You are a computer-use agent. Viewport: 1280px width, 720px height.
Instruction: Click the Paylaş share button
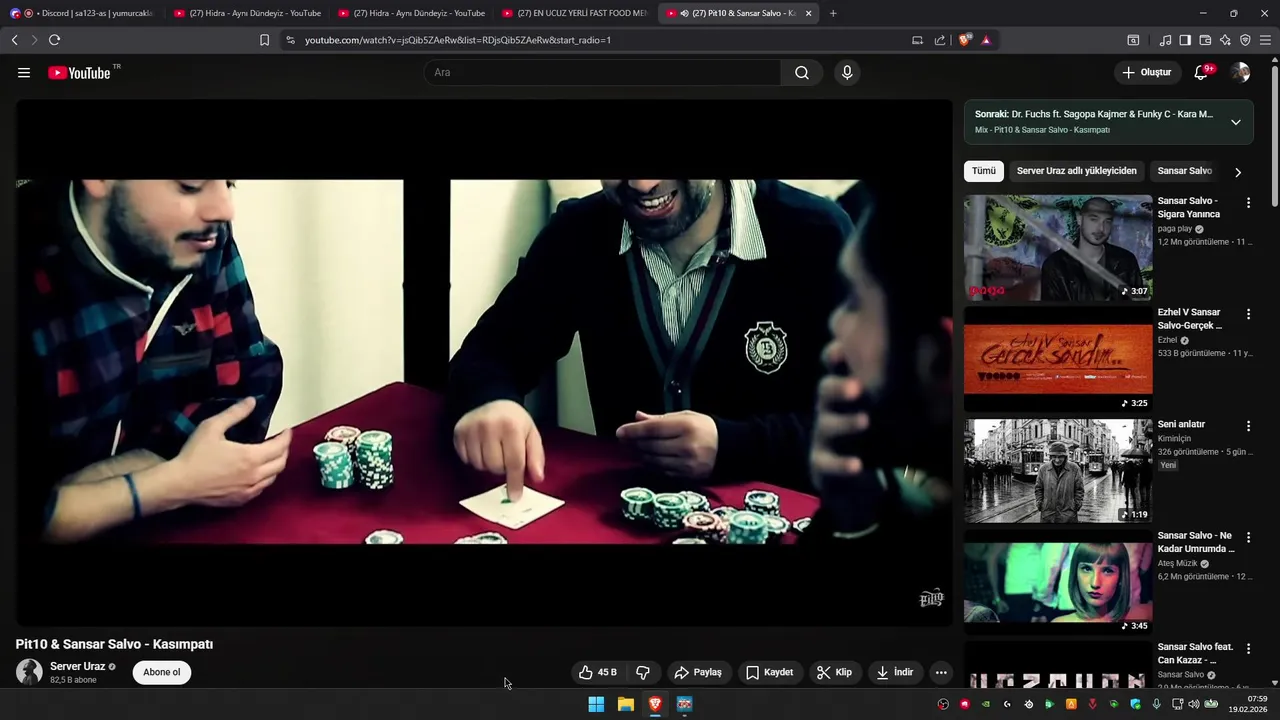point(698,672)
